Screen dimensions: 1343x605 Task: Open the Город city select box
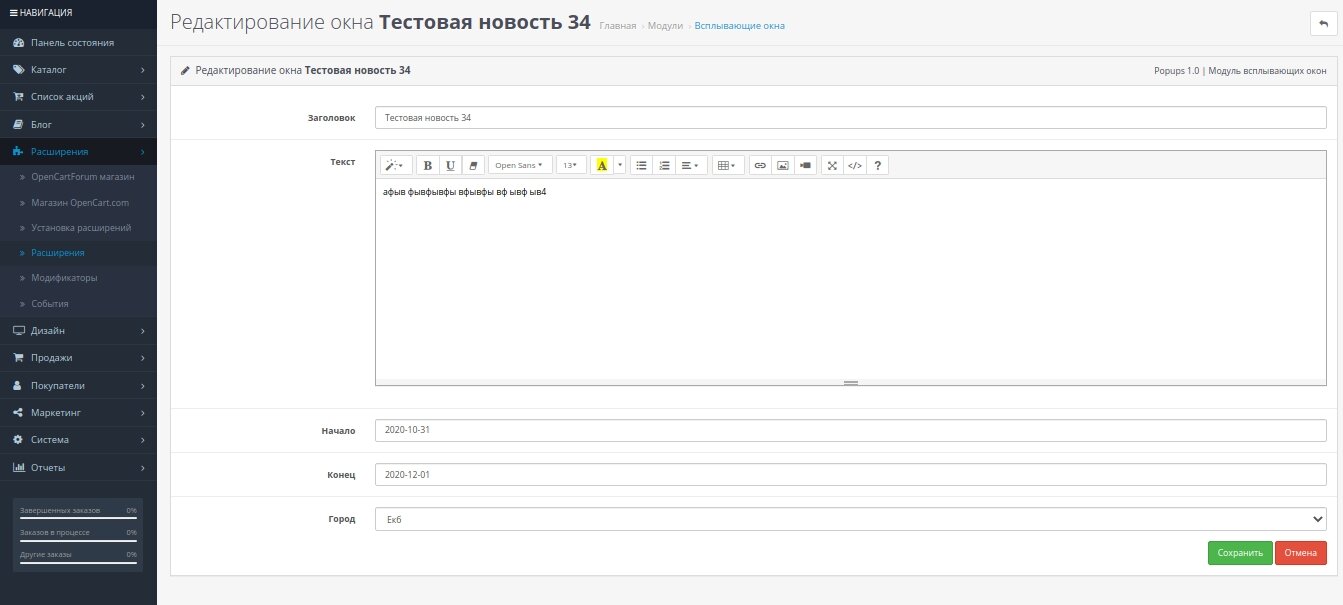tap(850, 519)
